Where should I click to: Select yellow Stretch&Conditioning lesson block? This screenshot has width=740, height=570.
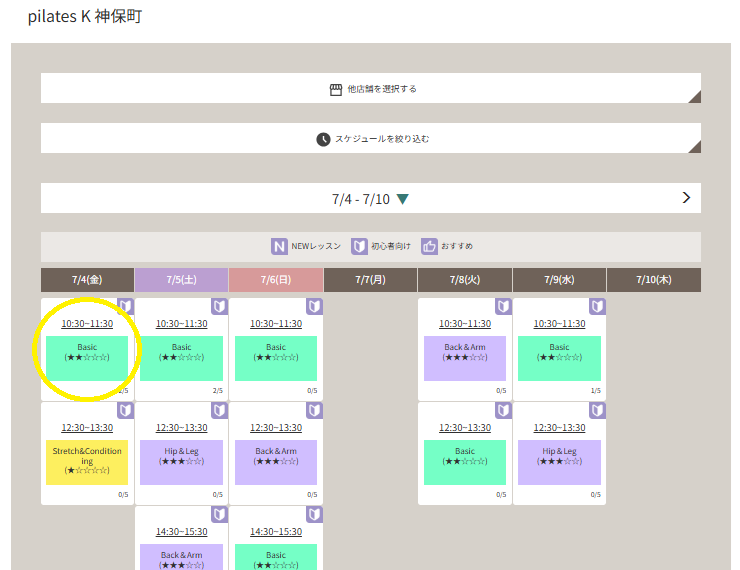(x=87, y=462)
